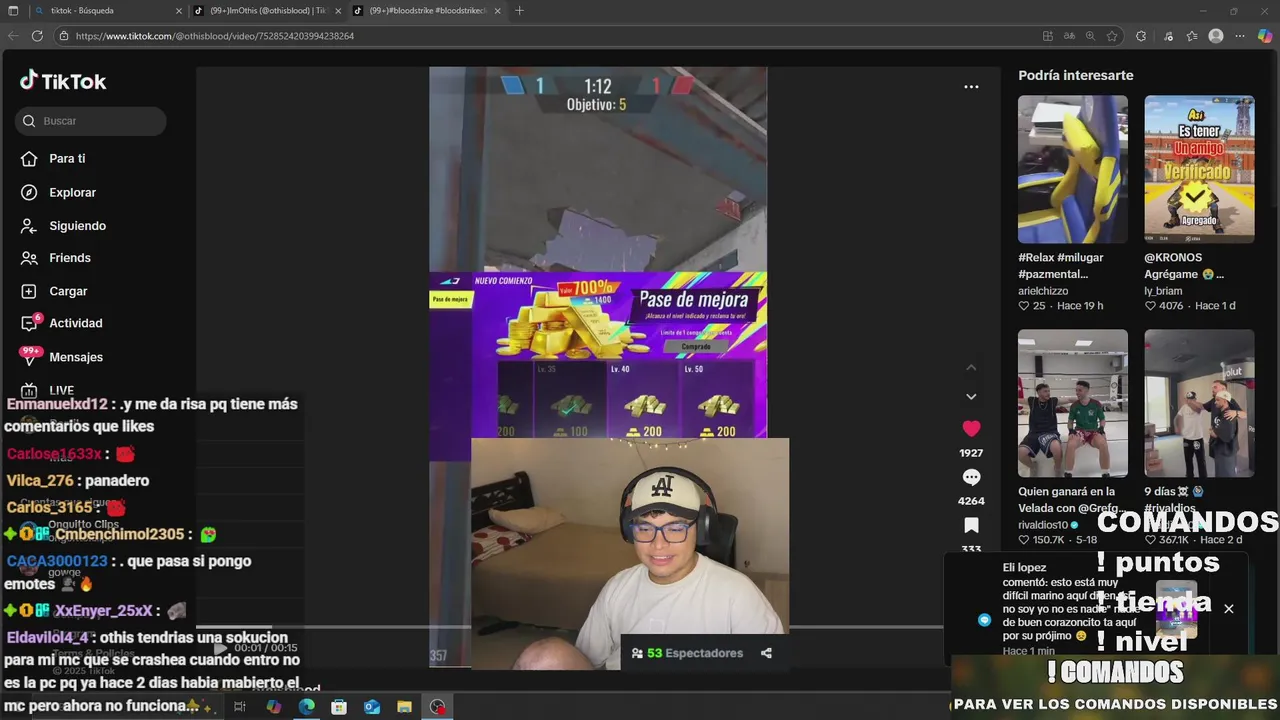Image resolution: width=1280 pixels, height=720 pixels.
Task: Open browser Settings and more menu
Action: (x=1240, y=36)
